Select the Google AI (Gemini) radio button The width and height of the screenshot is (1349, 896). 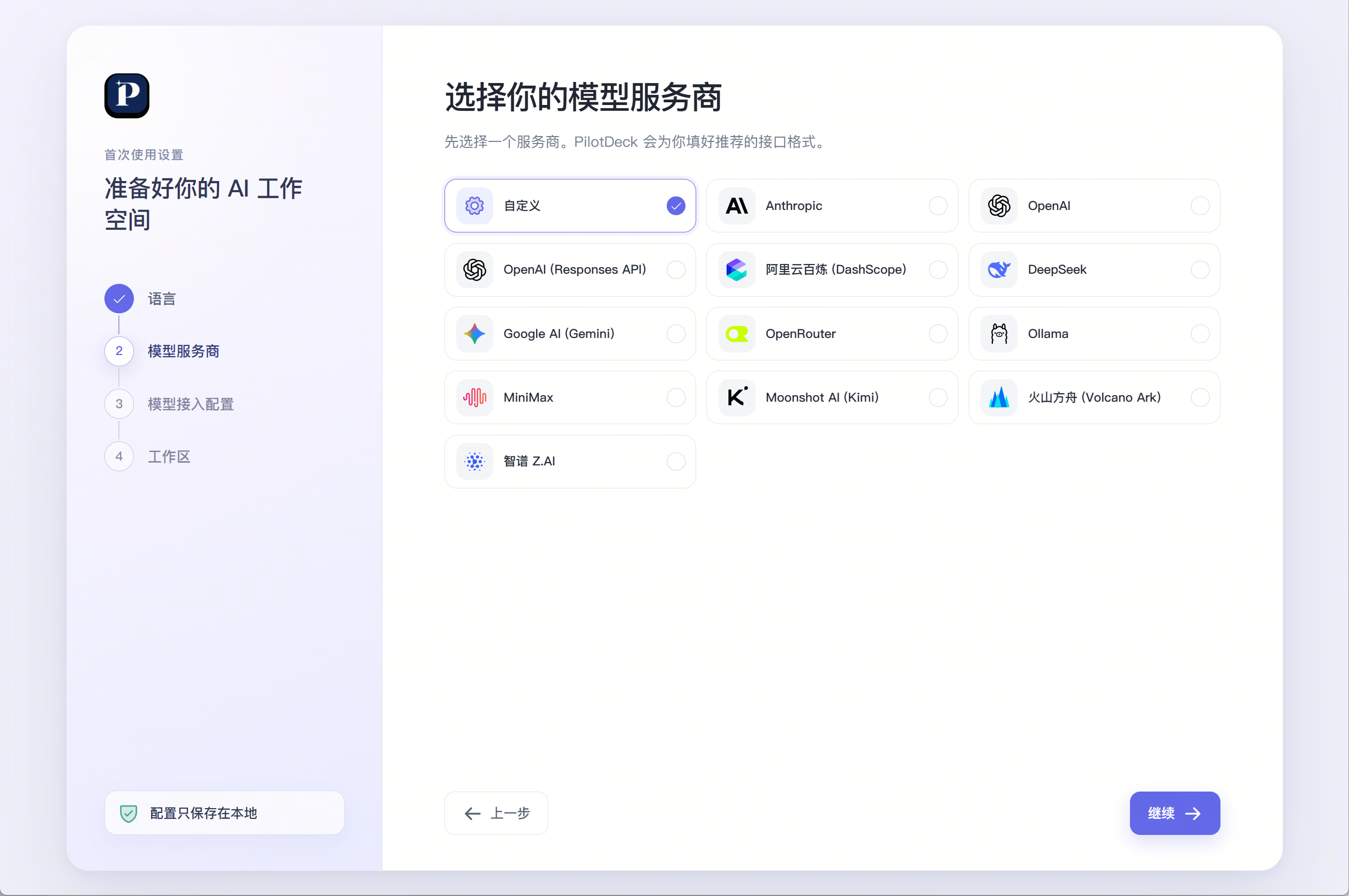(x=676, y=334)
